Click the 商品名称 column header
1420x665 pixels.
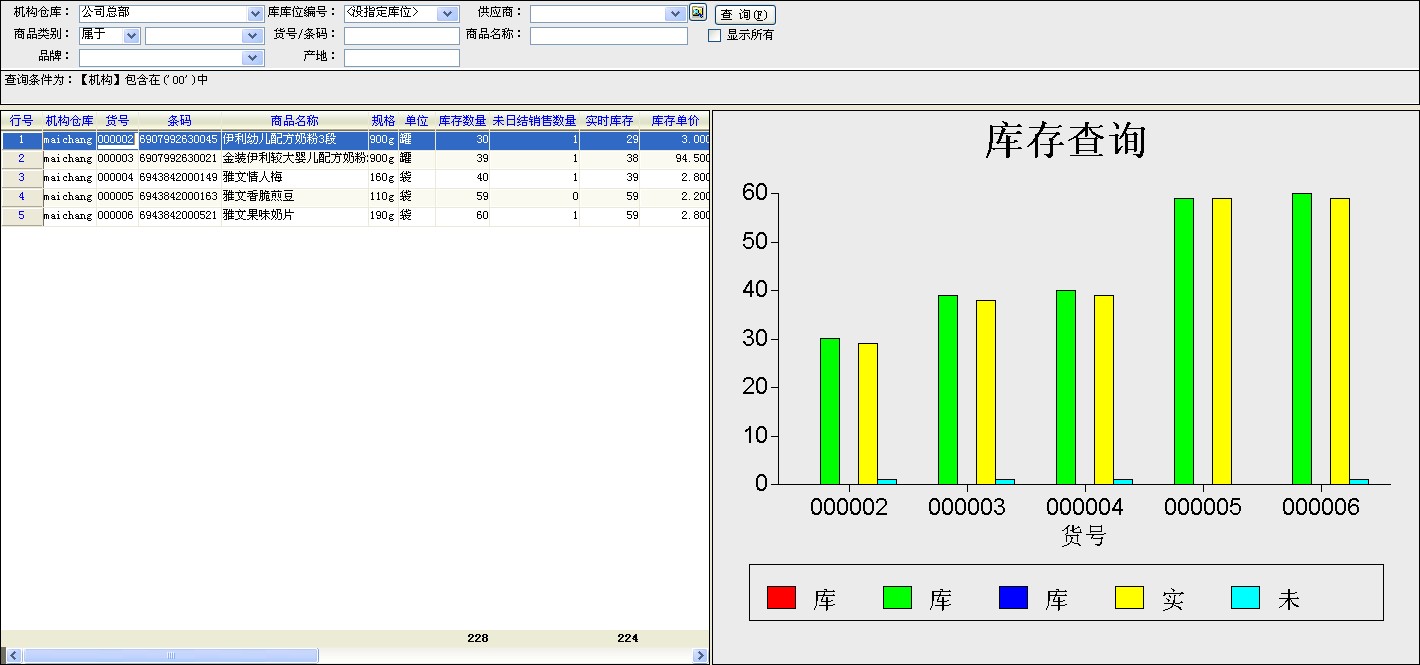point(294,121)
